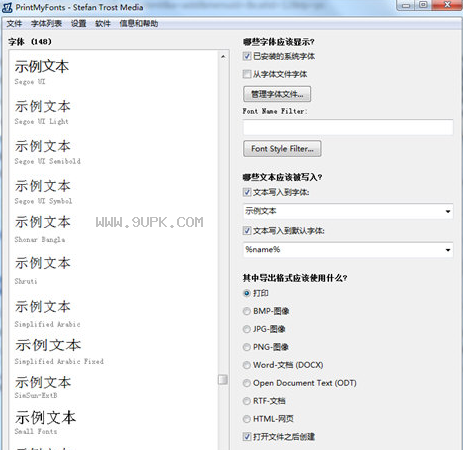This screenshot has height=450, width=463.
Task: Select the Segoe UI font entry
Action: pos(42,72)
